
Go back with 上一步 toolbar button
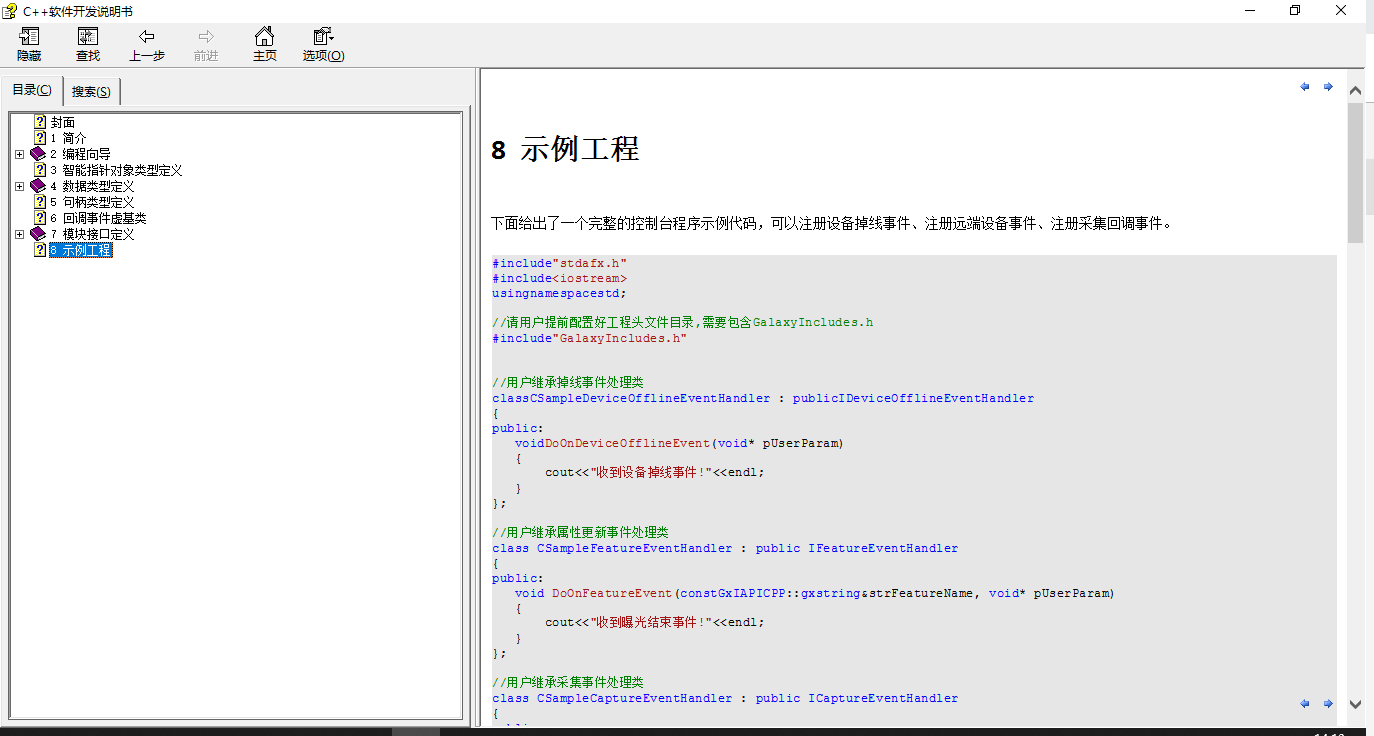[147, 45]
